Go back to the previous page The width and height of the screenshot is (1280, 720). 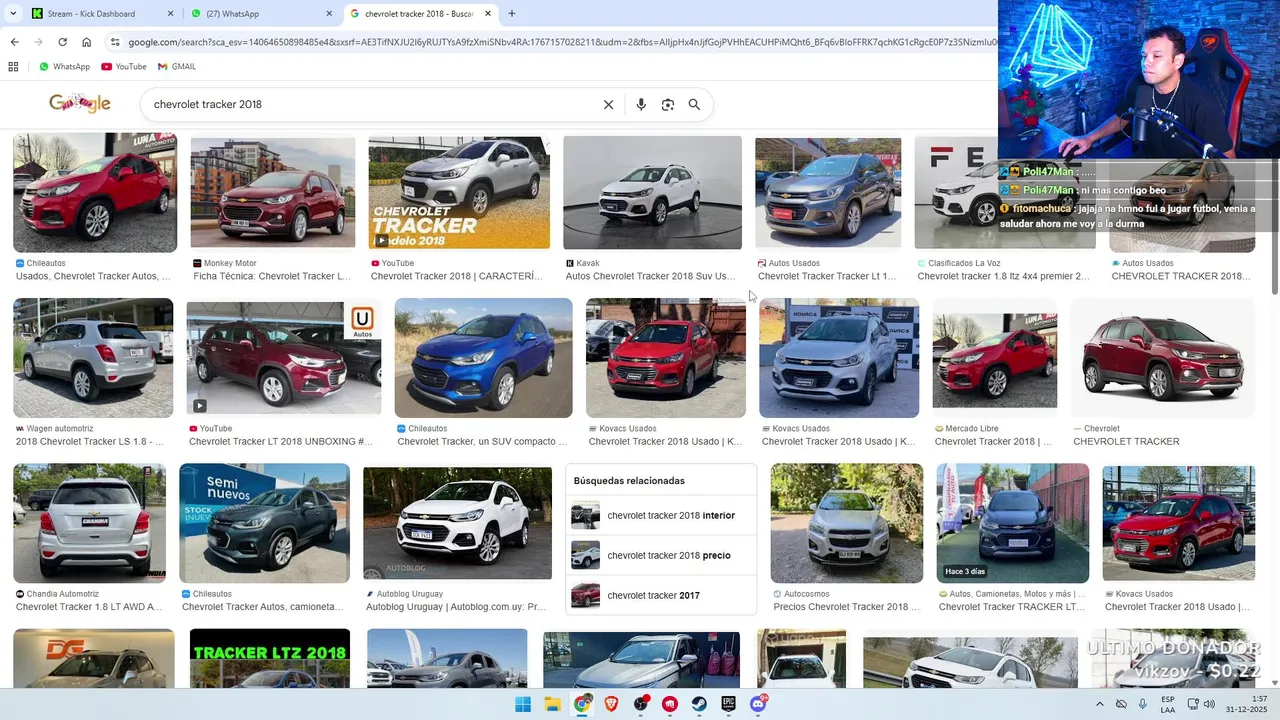(14, 42)
